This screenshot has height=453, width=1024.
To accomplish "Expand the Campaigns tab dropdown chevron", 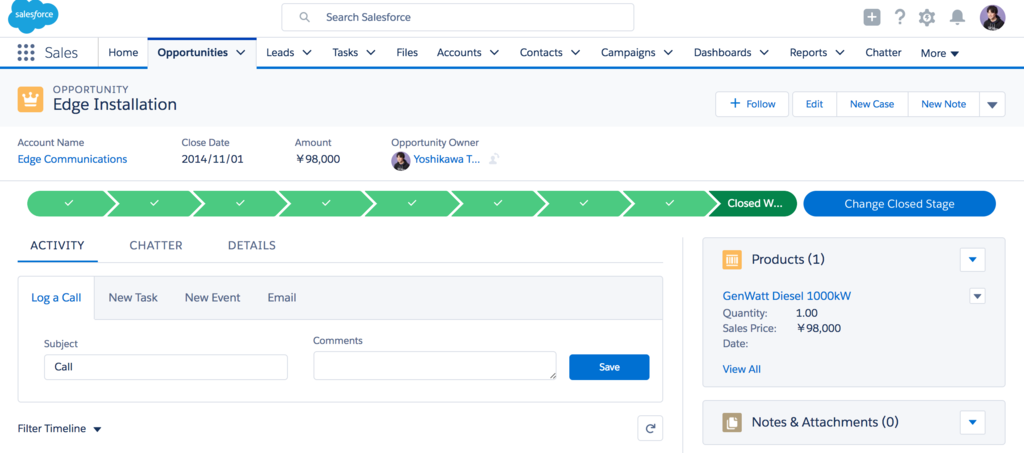I will point(668,53).
